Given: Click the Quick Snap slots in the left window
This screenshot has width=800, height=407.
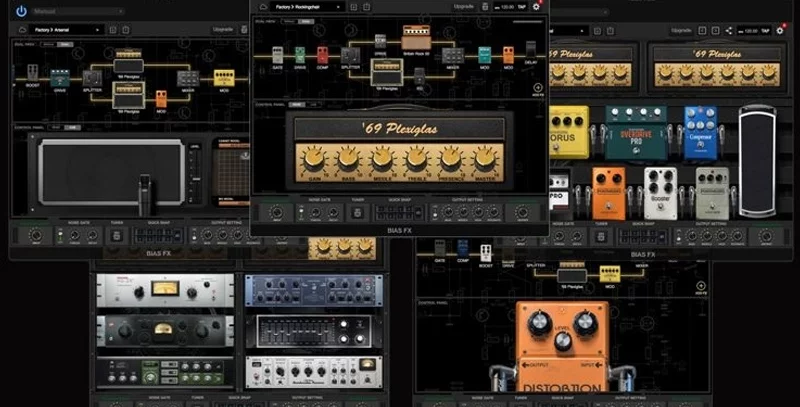Looking at the screenshot, I should tap(158, 236).
